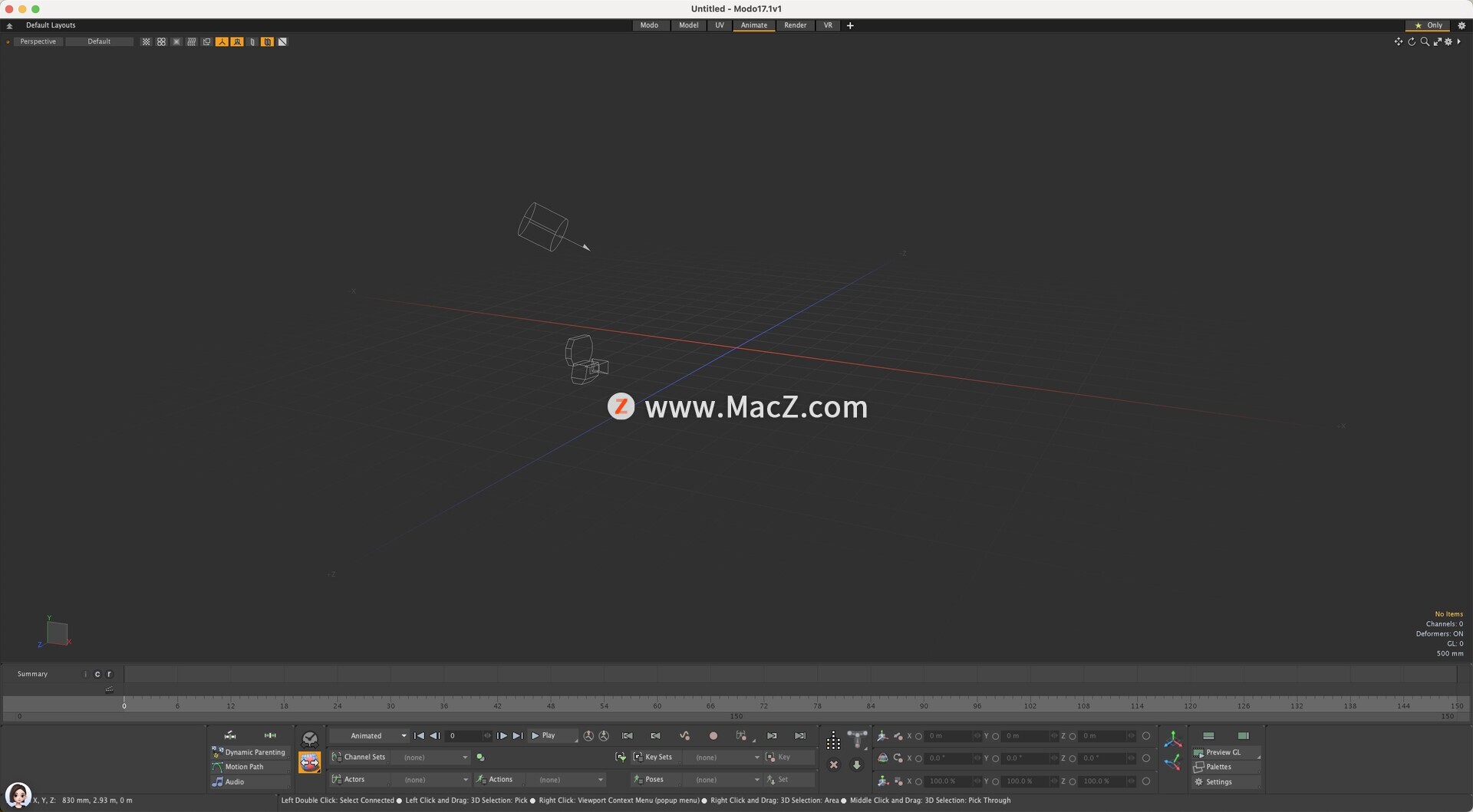Viewport: 1473px width, 812px height.
Task: Switch to the Model layout tab
Action: (x=688, y=25)
